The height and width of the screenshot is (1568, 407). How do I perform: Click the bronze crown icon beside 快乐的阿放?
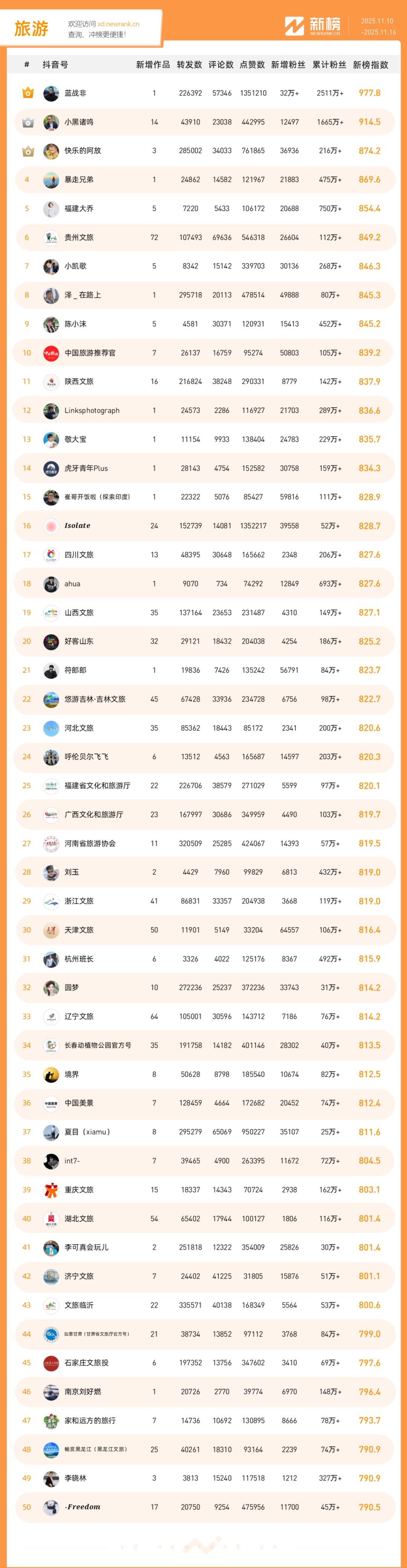[x=28, y=151]
